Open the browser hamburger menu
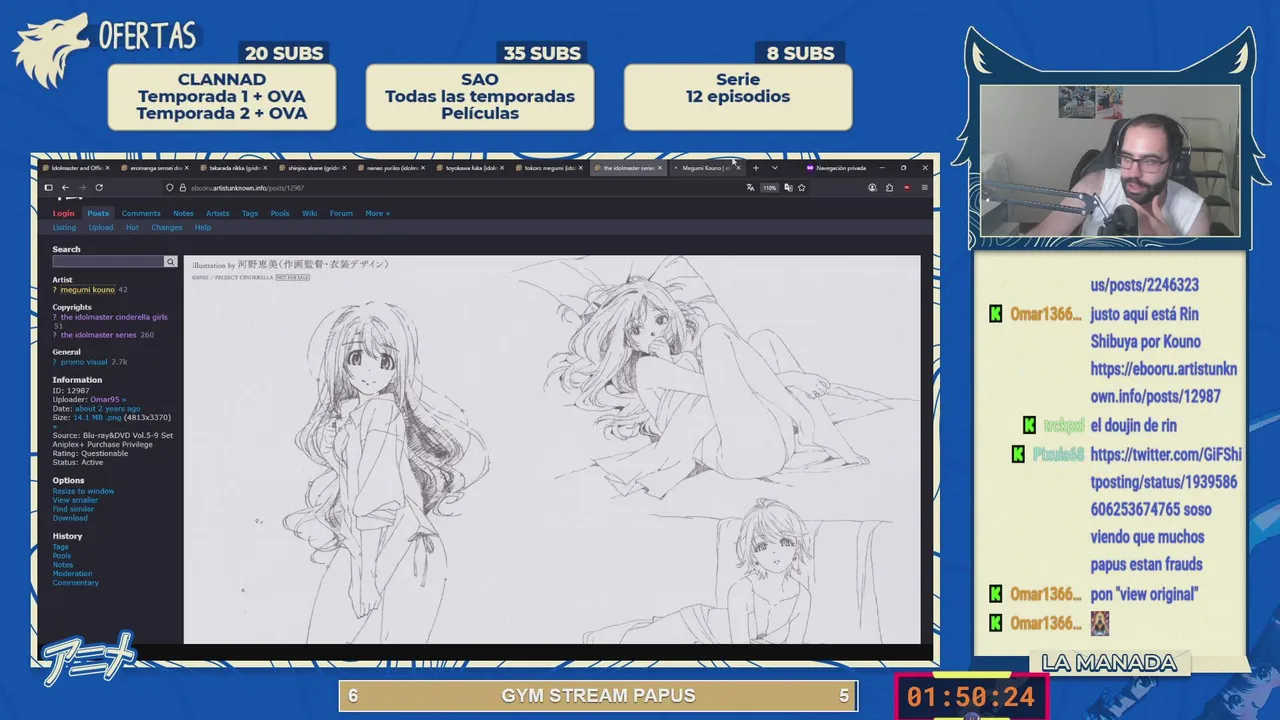 coord(924,187)
